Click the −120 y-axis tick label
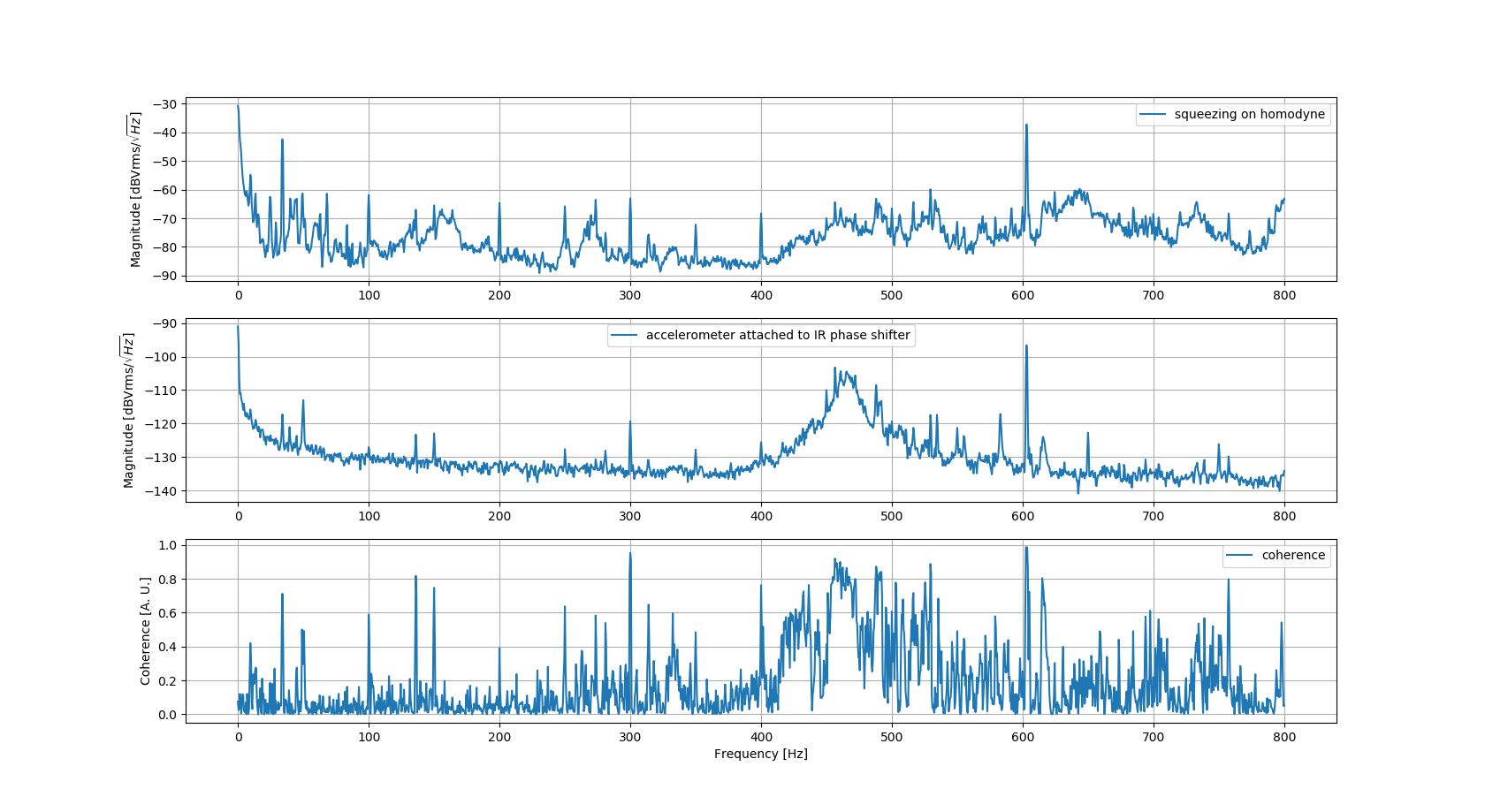This screenshot has height=812, width=1485. coord(162,424)
